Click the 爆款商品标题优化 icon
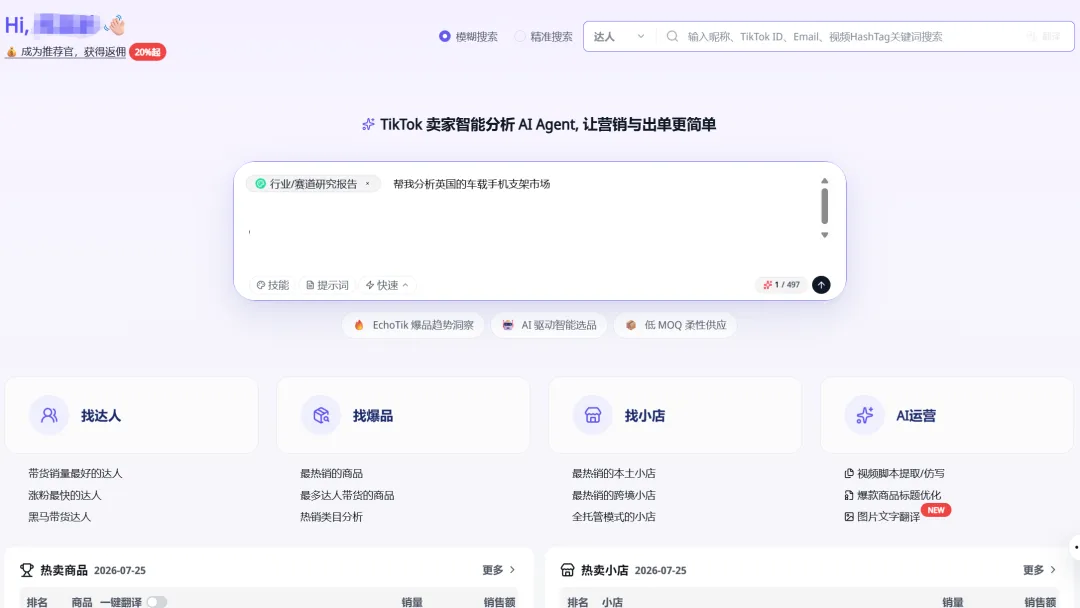This screenshot has height=608, width=1080. point(849,495)
